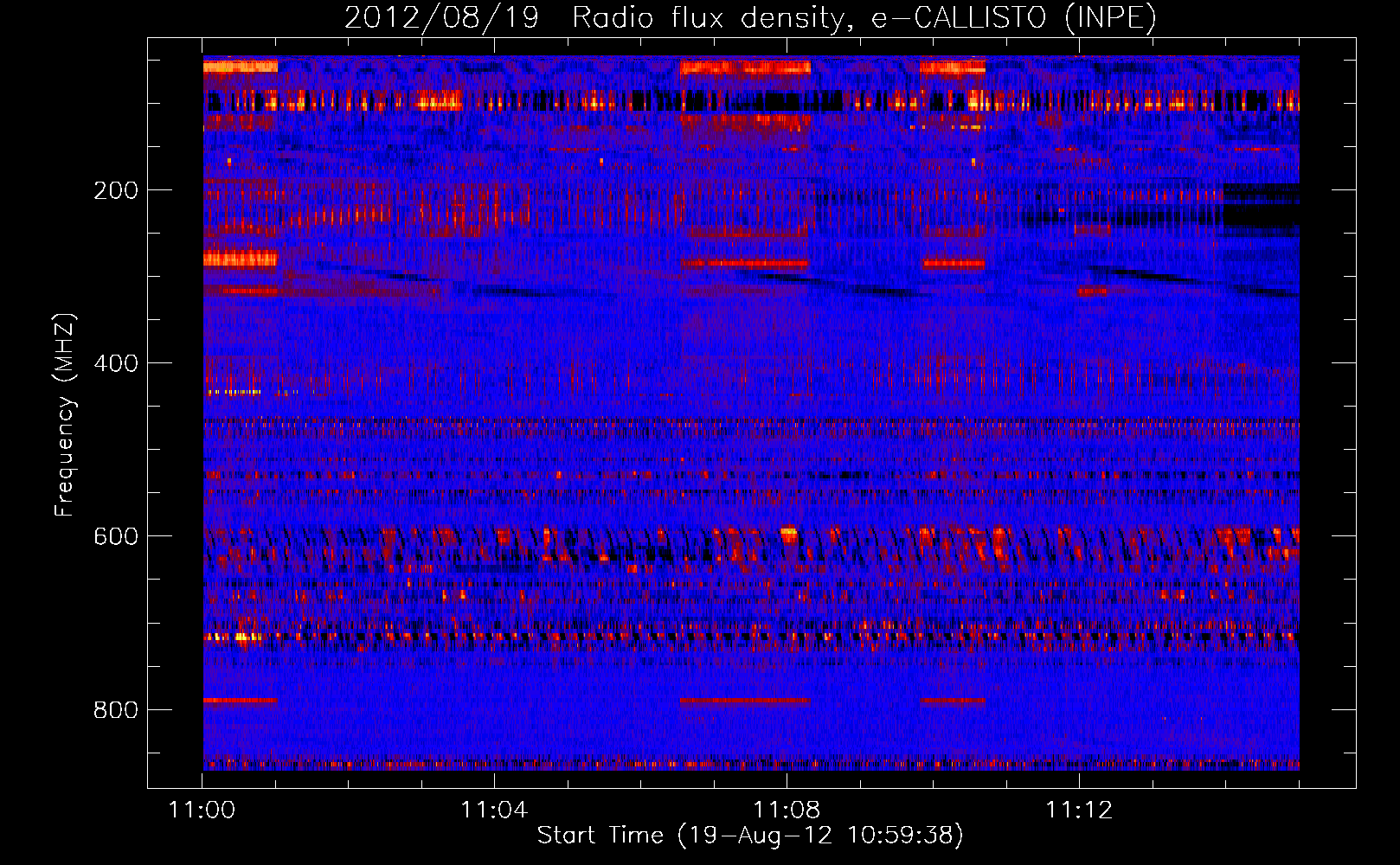Click the '11:04' time tick label
The width and height of the screenshot is (1400, 865).
[x=494, y=811]
